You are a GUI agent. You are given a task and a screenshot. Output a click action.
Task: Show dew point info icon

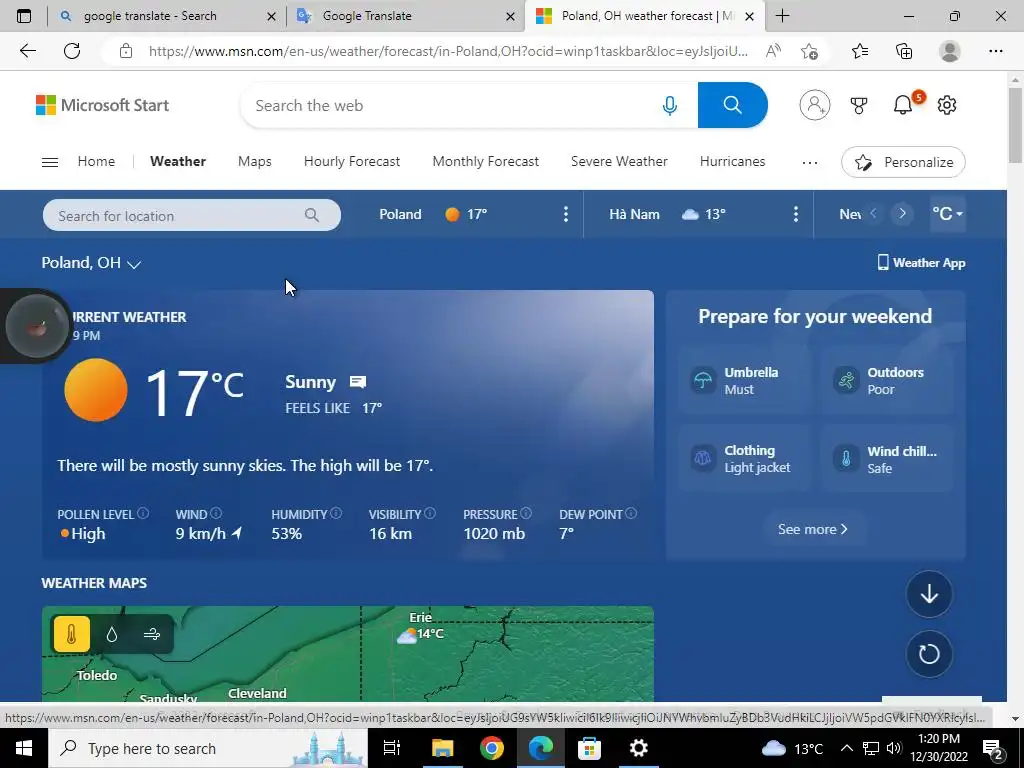[x=631, y=513]
